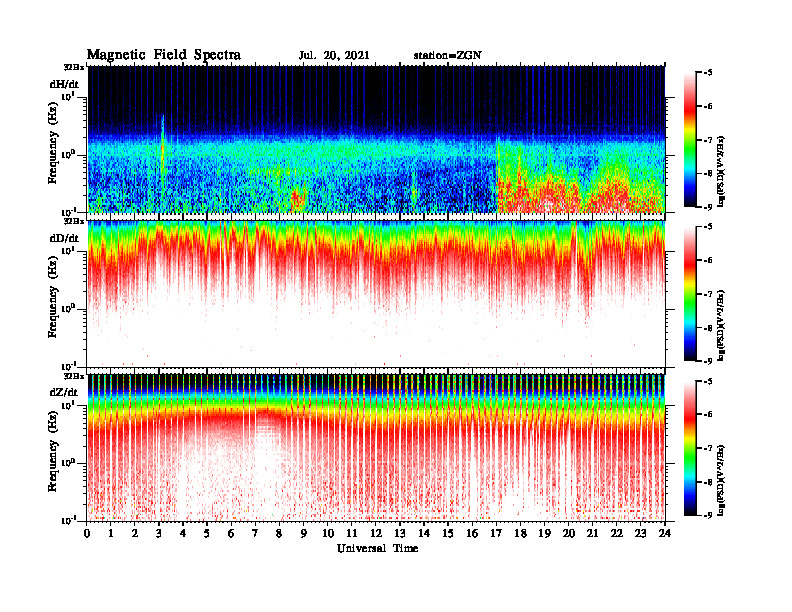Click the 10^0 frequency tick of dD/dt panel
Screen dimensions: 792x612
[67, 309]
